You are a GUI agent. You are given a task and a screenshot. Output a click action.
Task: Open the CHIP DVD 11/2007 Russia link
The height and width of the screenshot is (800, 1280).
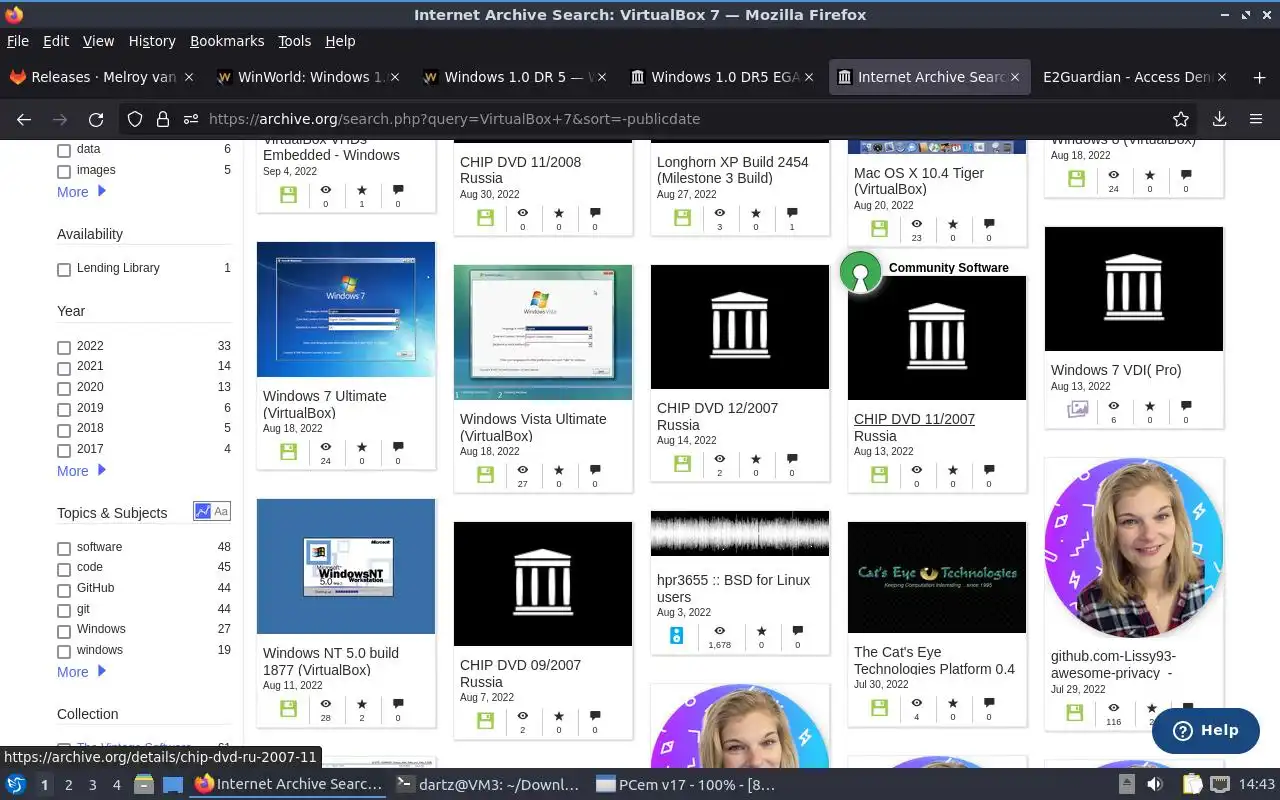(914, 427)
